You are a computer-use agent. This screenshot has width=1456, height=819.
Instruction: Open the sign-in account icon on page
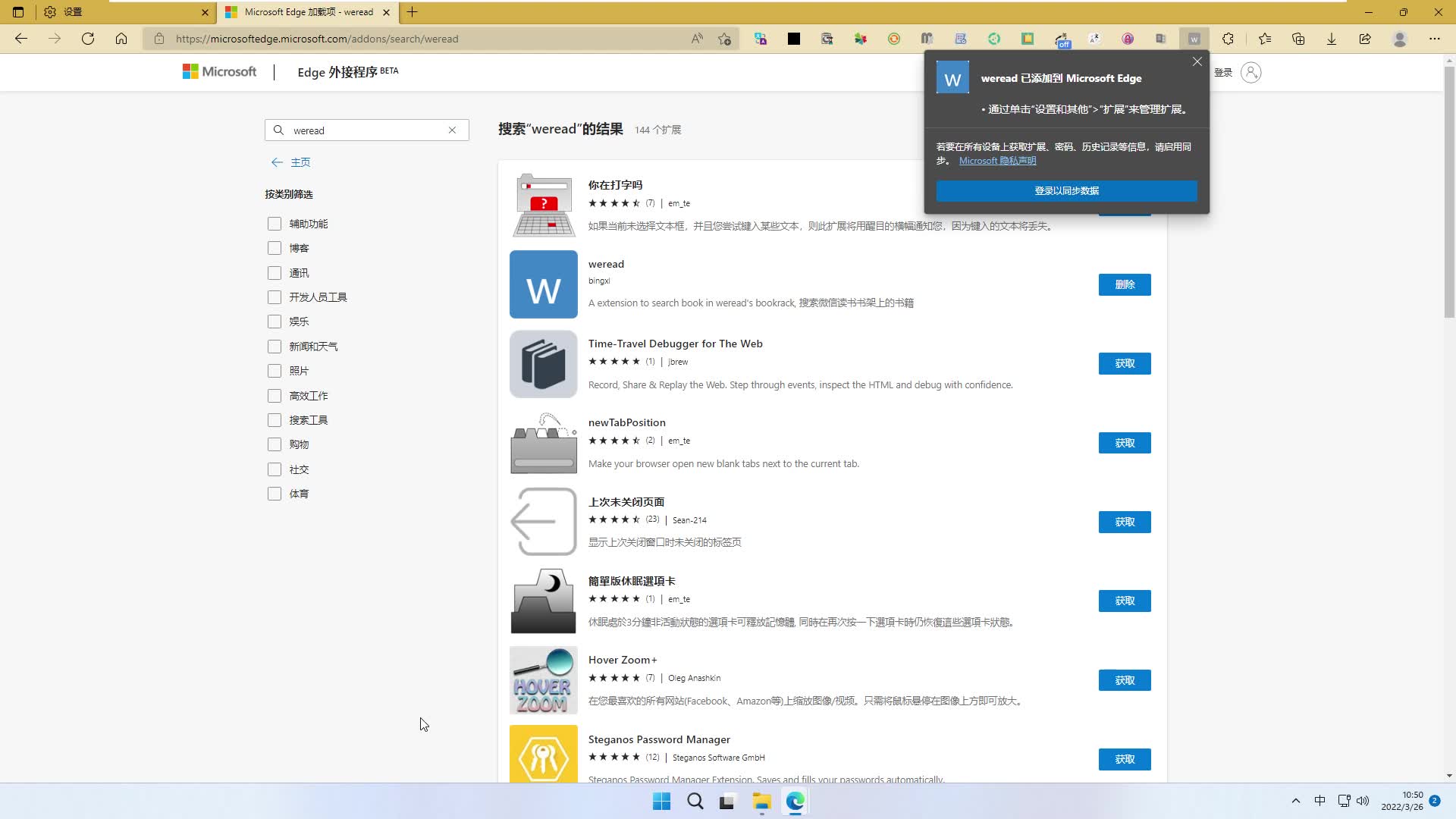pos(1251,73)
